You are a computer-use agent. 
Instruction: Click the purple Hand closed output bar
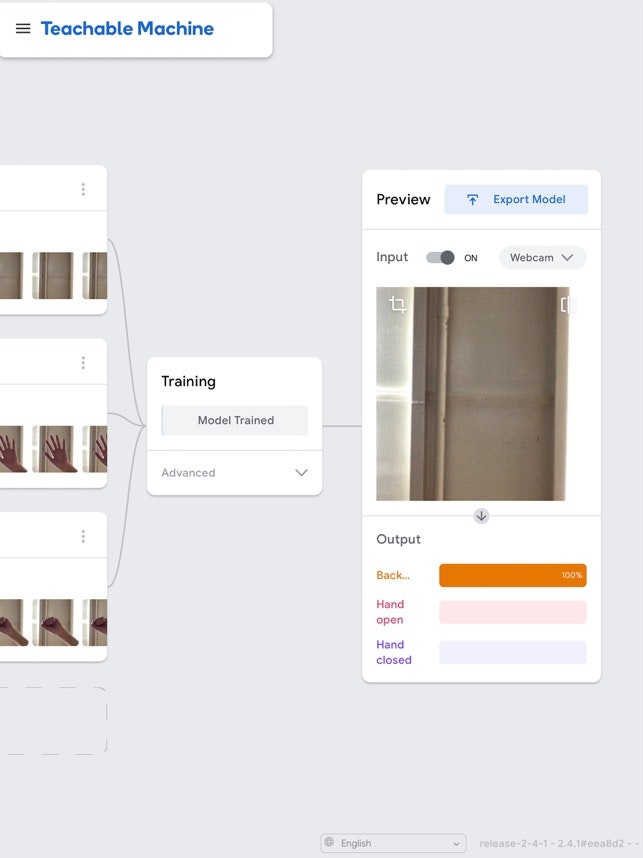click(513, 652)
